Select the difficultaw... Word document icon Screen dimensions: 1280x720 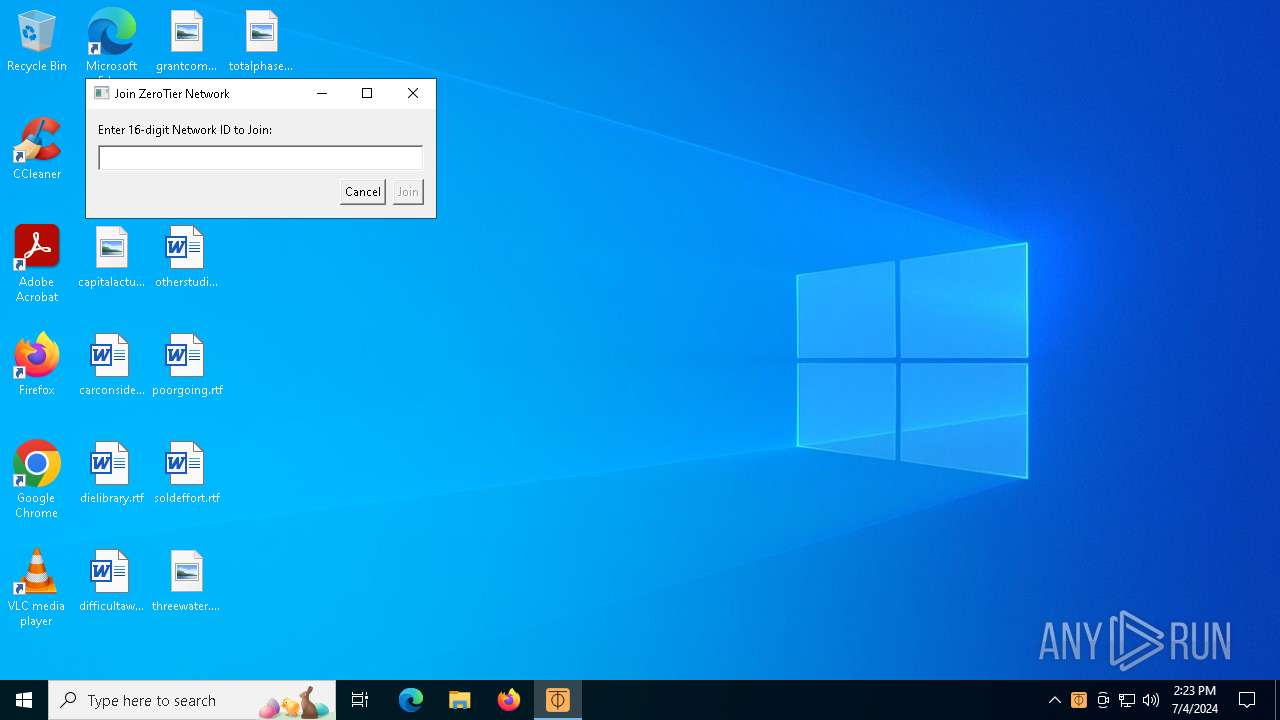point(112,581)
